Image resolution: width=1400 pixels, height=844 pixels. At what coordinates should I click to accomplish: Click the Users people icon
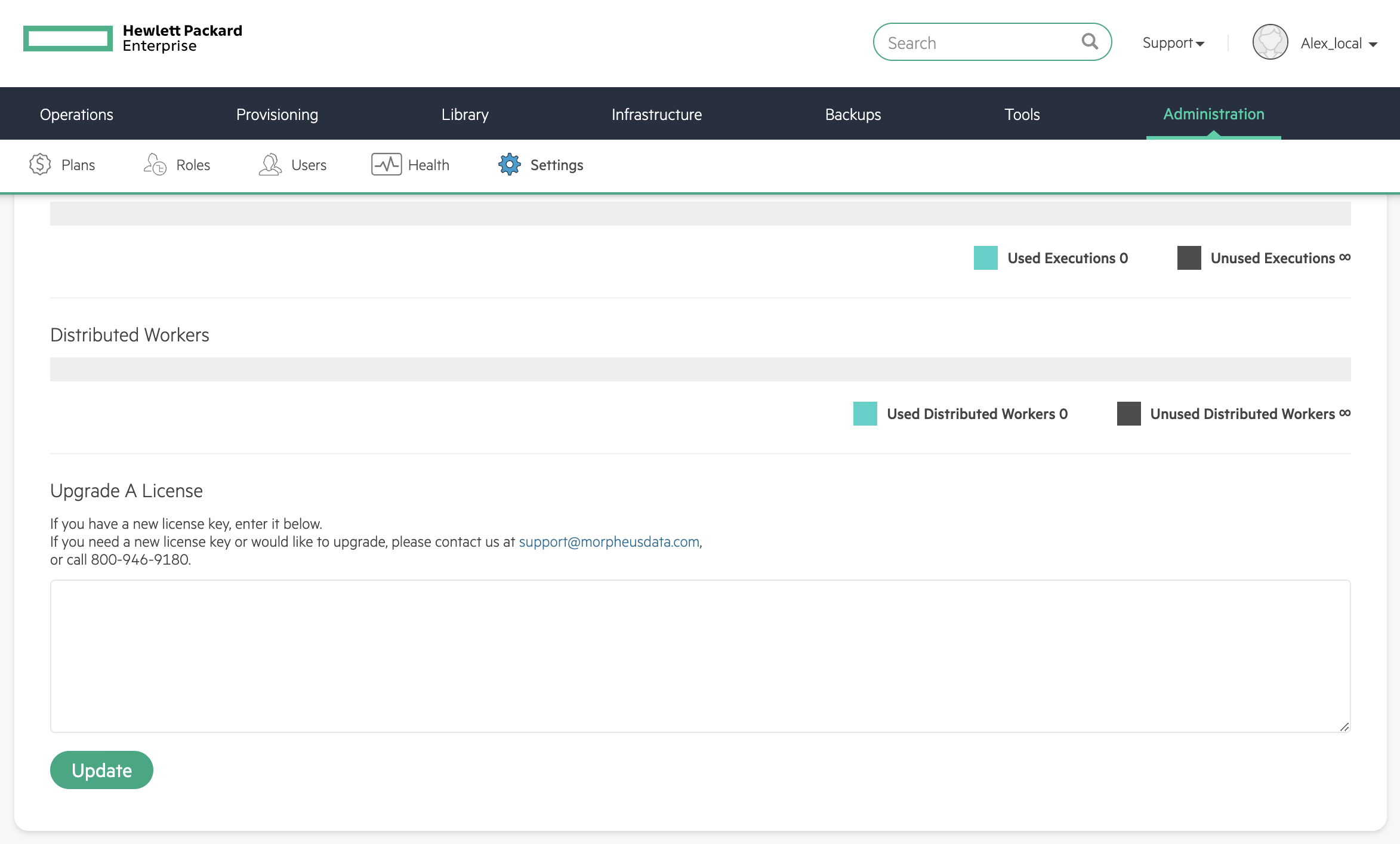(270, 164)
